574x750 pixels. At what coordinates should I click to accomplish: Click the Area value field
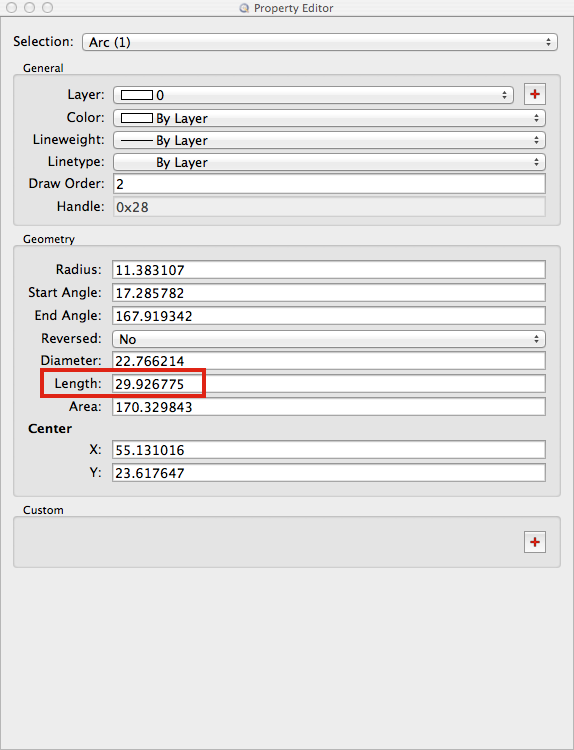(329, 407)
